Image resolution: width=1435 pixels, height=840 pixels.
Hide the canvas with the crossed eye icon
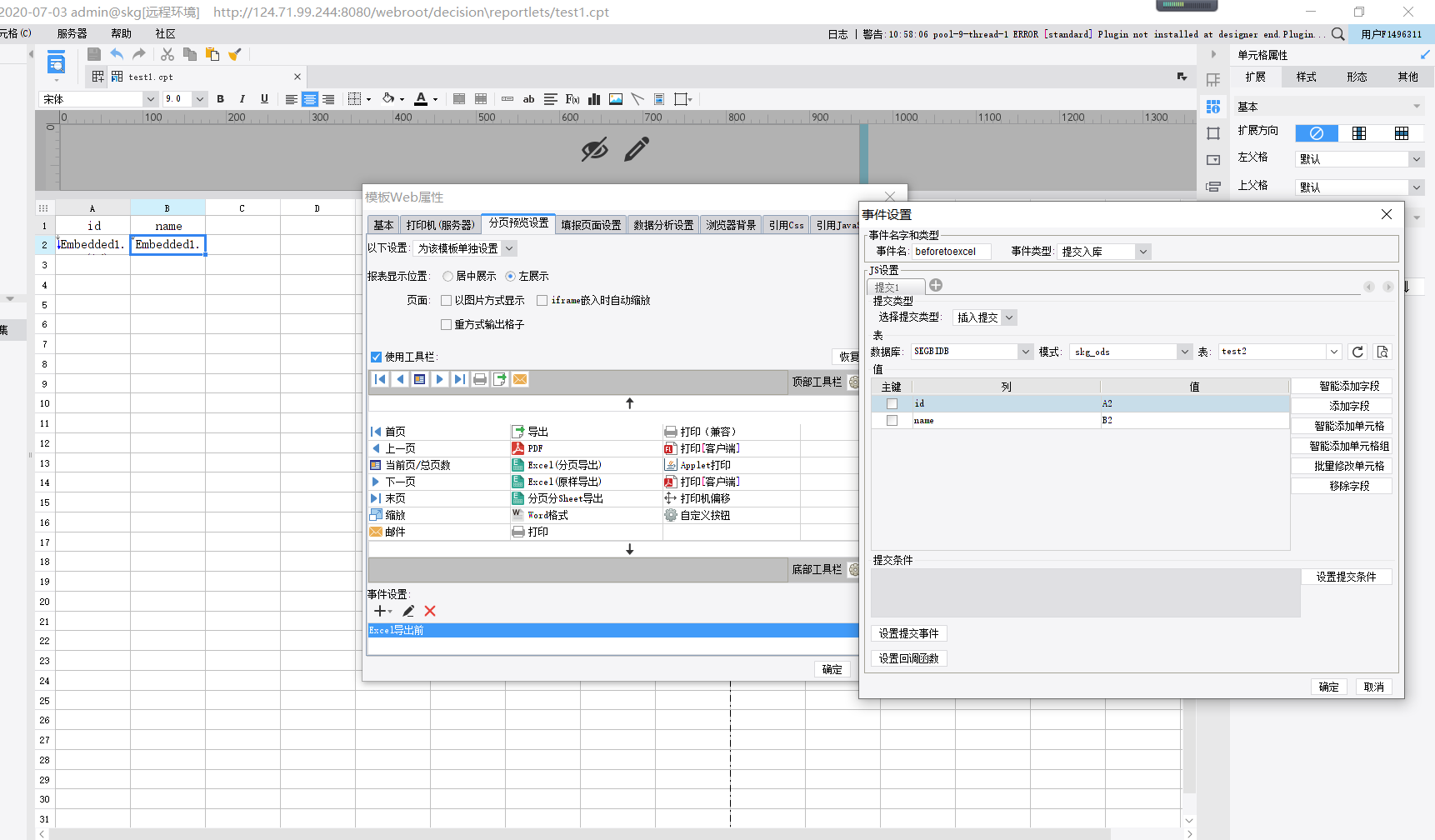tap(595, 150)
